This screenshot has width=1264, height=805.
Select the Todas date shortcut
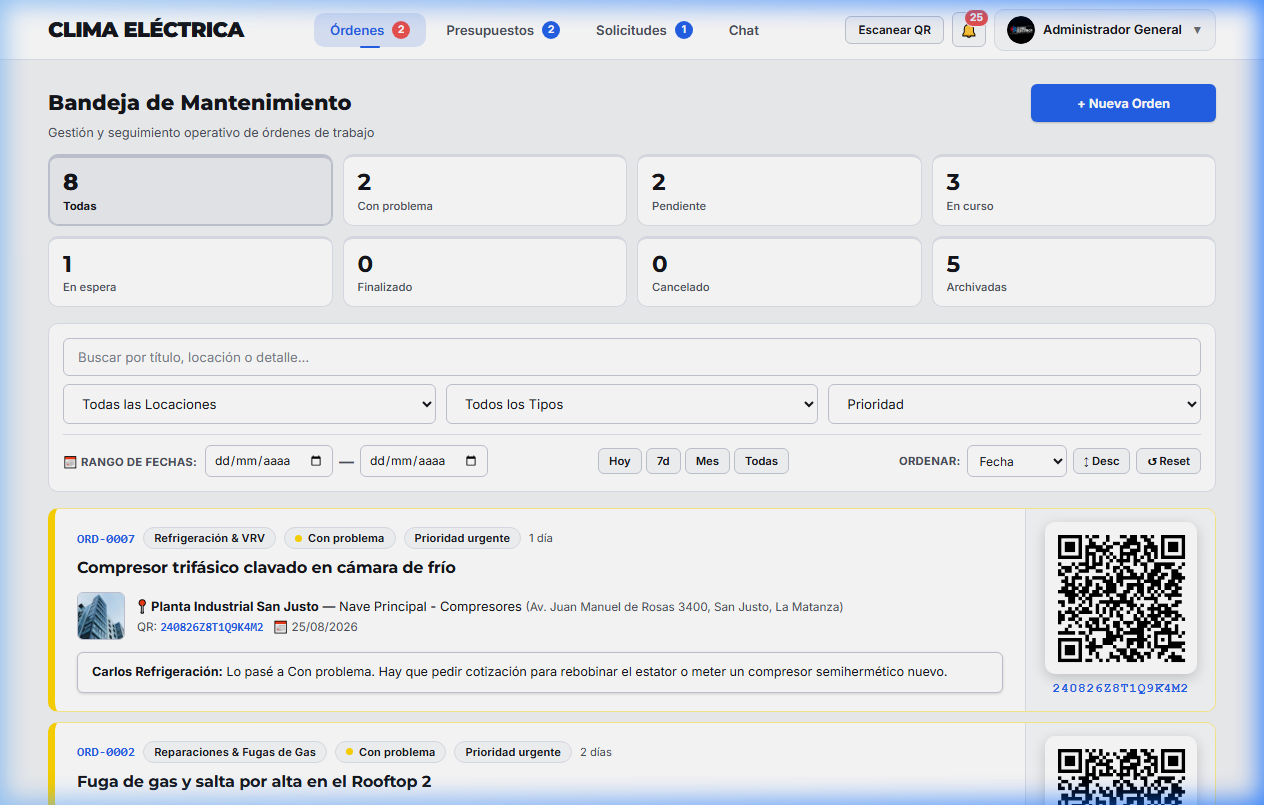point(761,461)
